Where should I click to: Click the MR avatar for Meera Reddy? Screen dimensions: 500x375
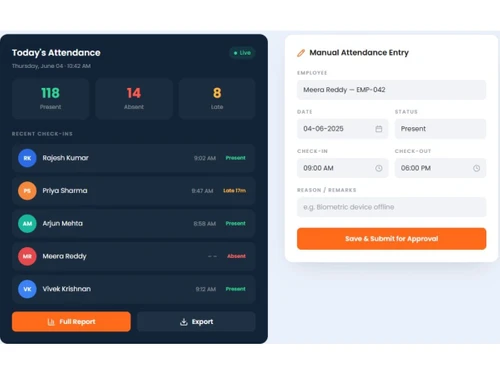click(27, 256)
